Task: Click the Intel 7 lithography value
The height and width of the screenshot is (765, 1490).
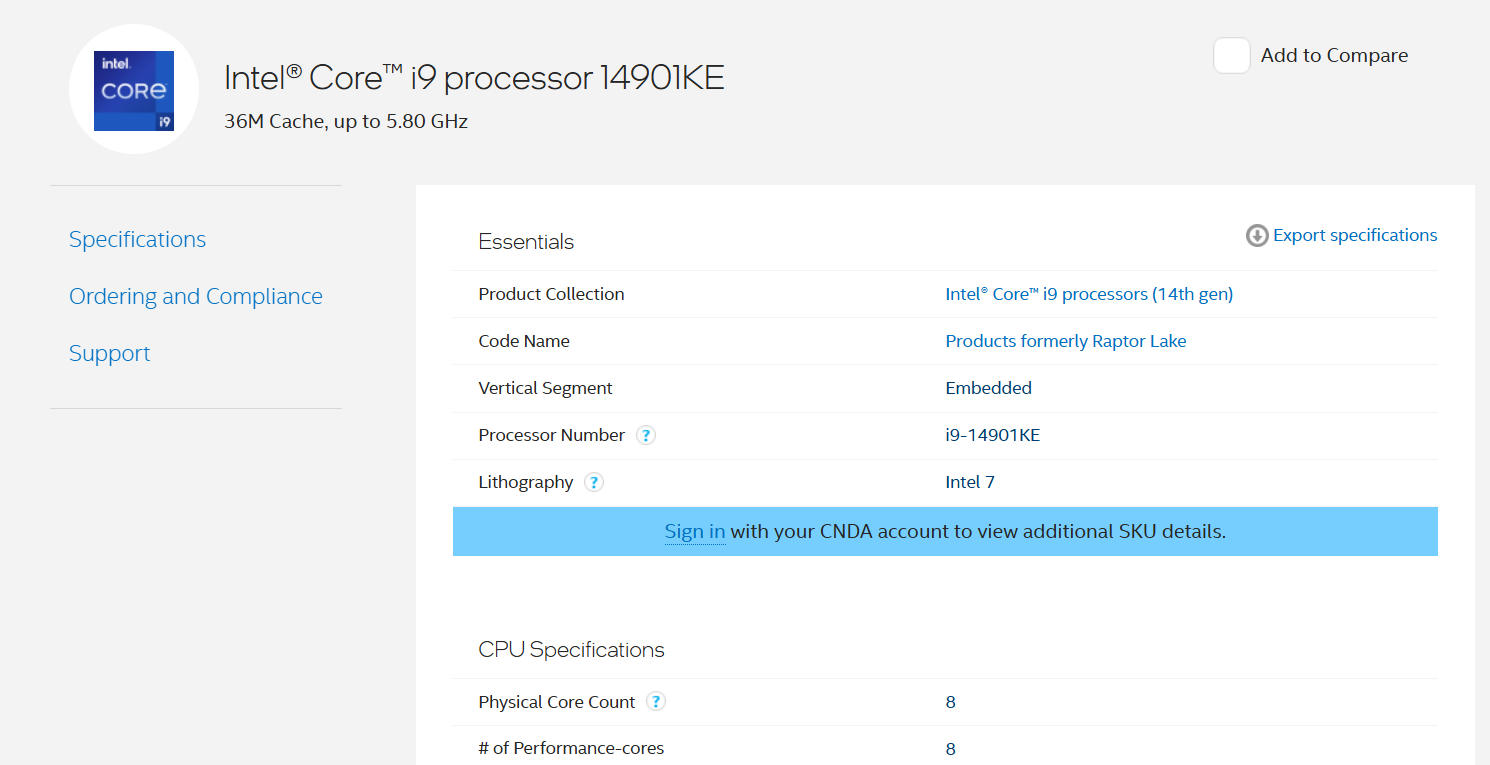Action: (970, 482)
